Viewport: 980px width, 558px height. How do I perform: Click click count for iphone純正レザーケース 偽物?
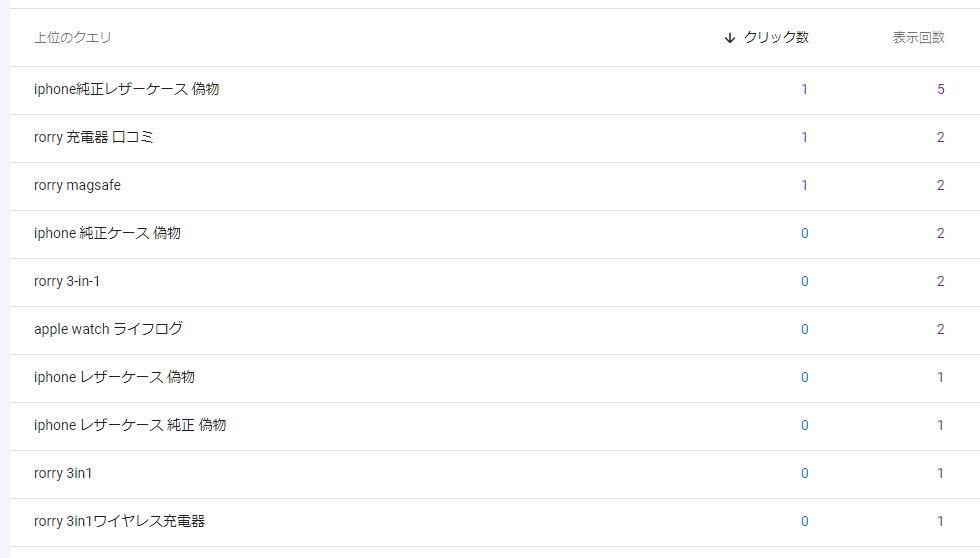[804, 89]
